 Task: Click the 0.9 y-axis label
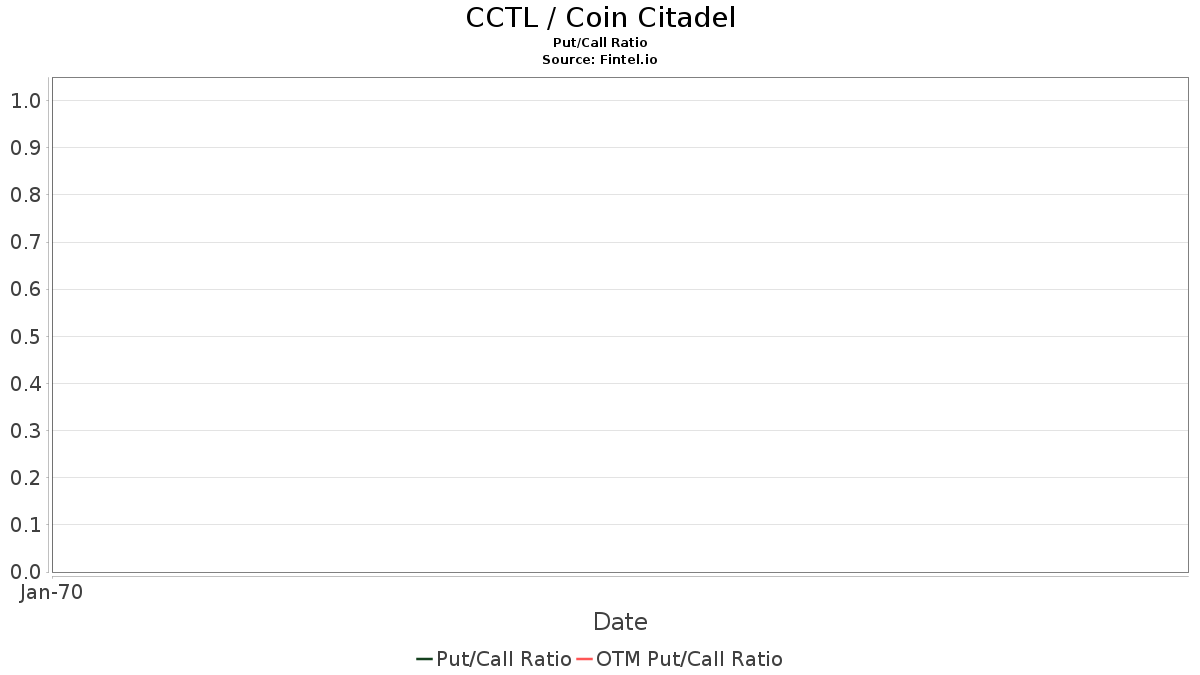[x=25, y=148]
